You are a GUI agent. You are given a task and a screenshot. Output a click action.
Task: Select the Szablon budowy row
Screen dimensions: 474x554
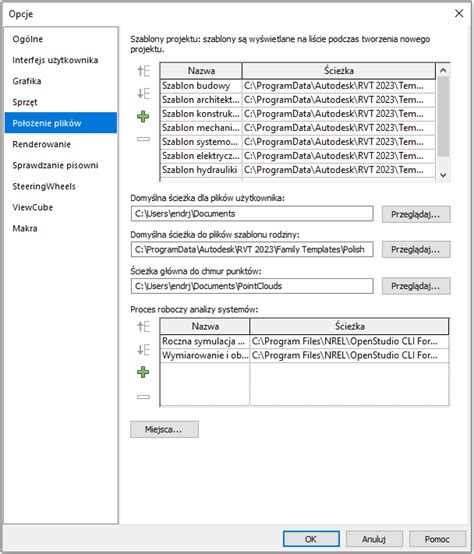pos(297,86)
